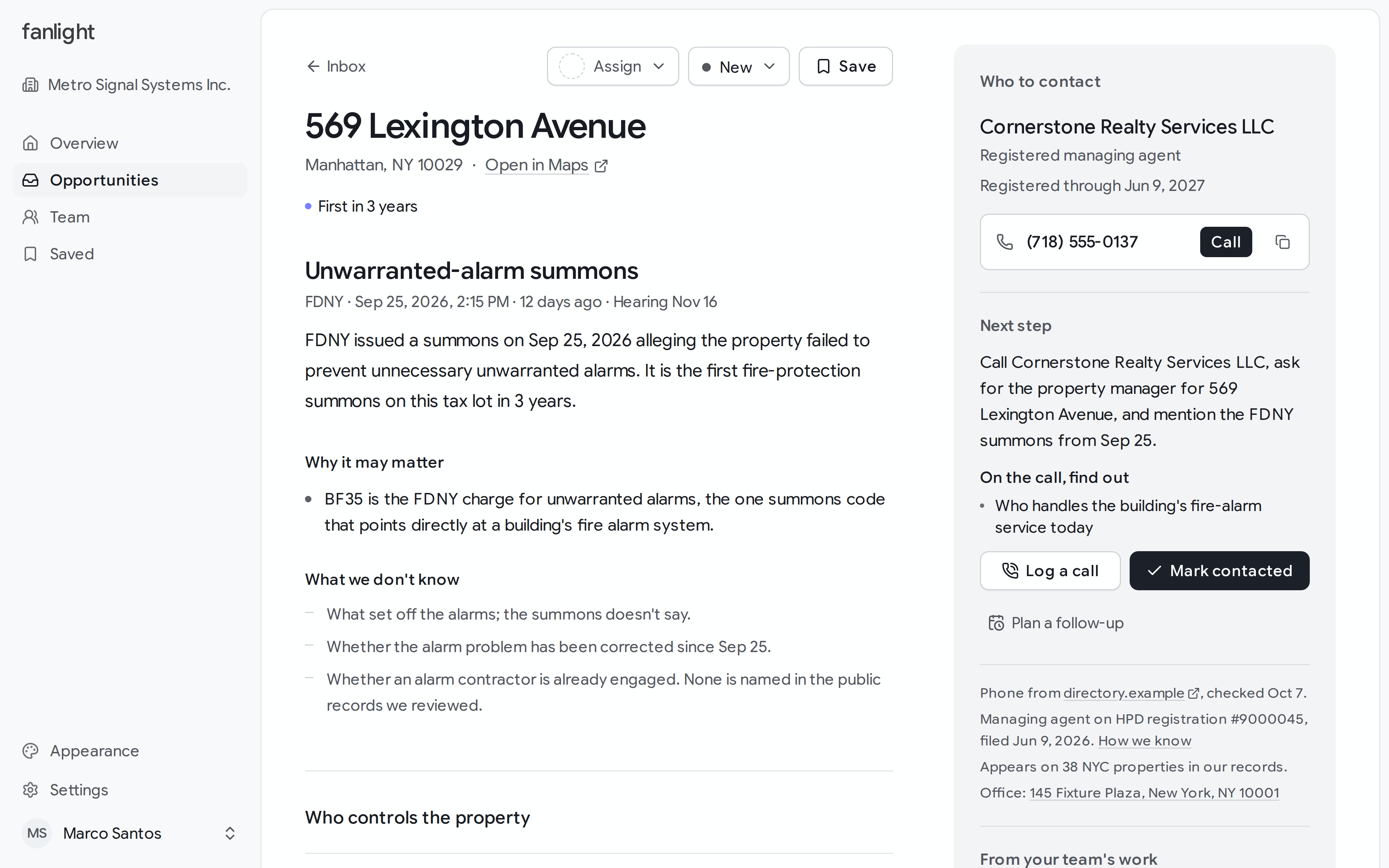This screenshot has height=868, width=1389.
Task: Click the external link icon after directory.example
Action: 1193,693
